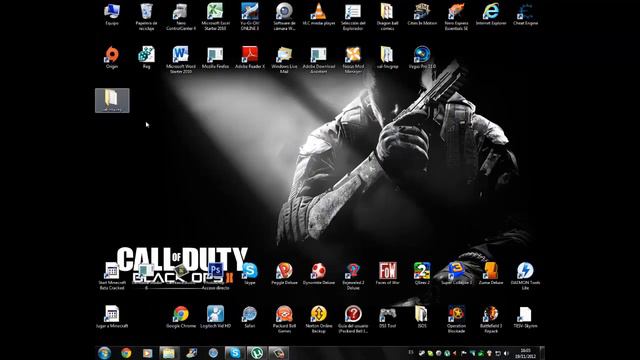Image resolution: width=640 pixels, height=360 pixels.
Task: Launch Operation Blockade shortcut
Action: click(x=456, y=319)
